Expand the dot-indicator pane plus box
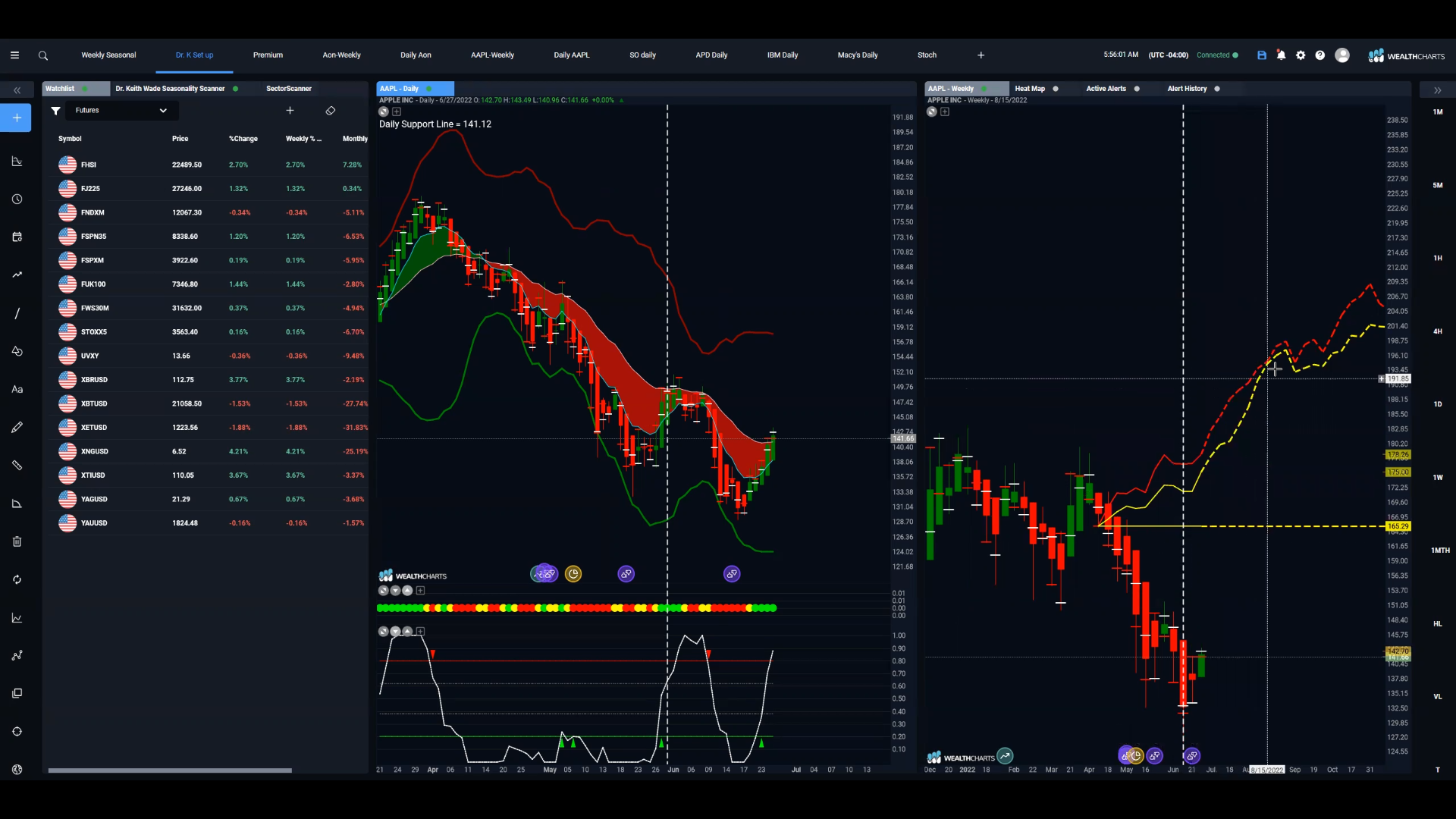This screenshot has width=1456, height=819. tap(421, 591)
